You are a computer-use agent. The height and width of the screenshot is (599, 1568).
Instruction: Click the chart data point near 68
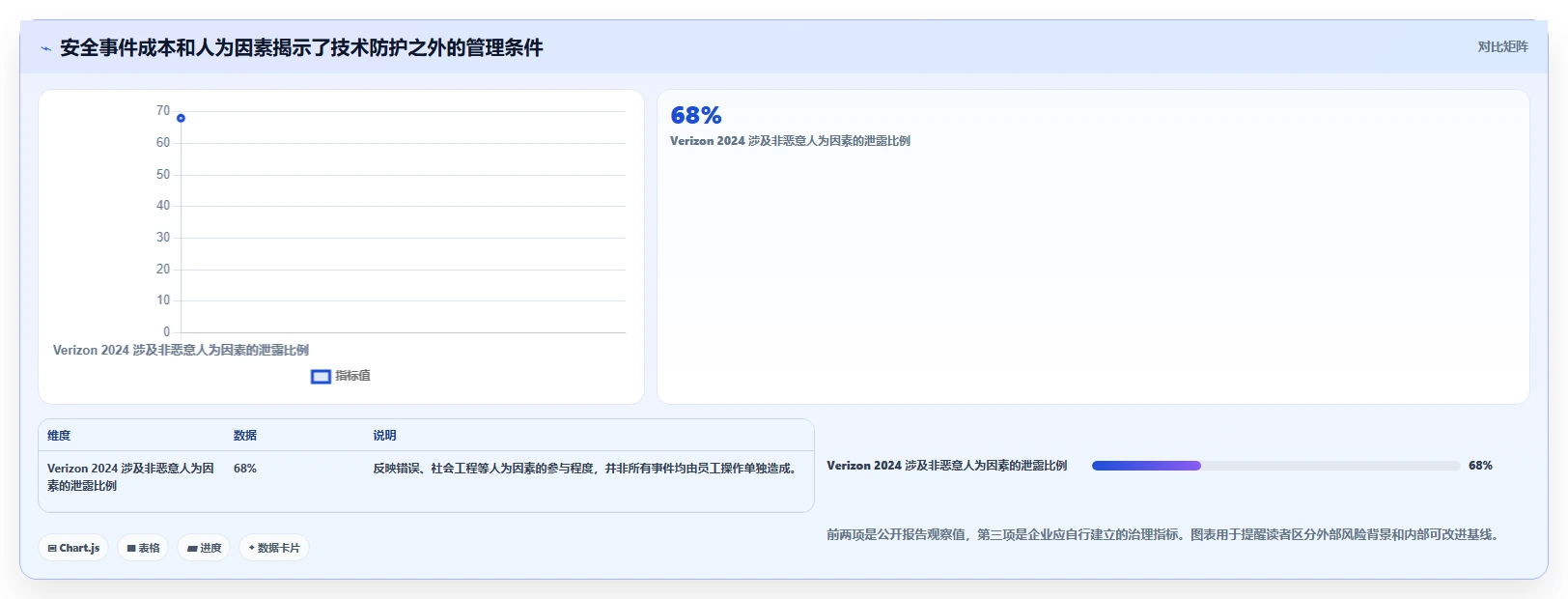181,118
